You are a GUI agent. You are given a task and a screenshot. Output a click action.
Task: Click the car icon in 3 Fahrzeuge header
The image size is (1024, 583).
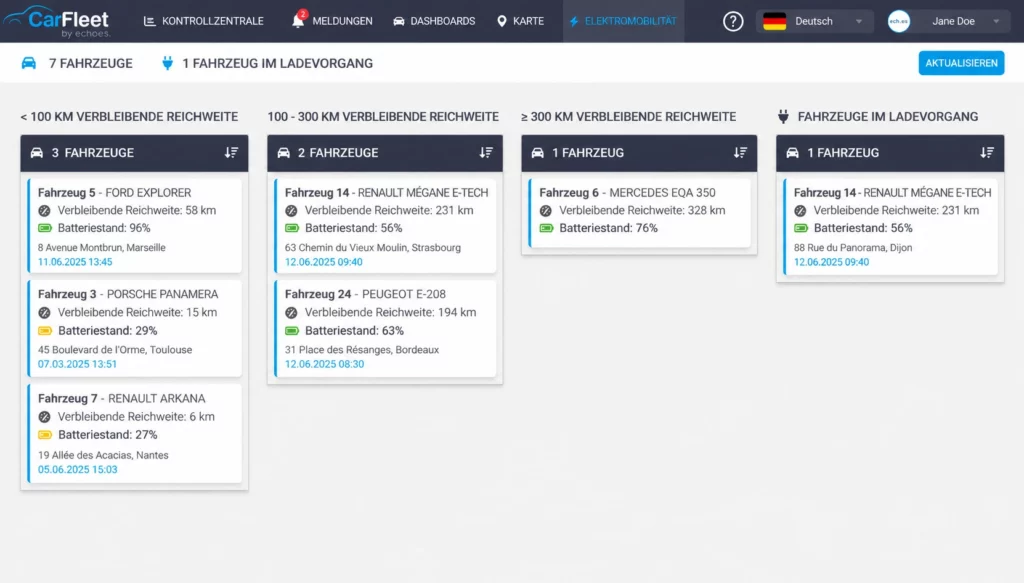(37, 153)
